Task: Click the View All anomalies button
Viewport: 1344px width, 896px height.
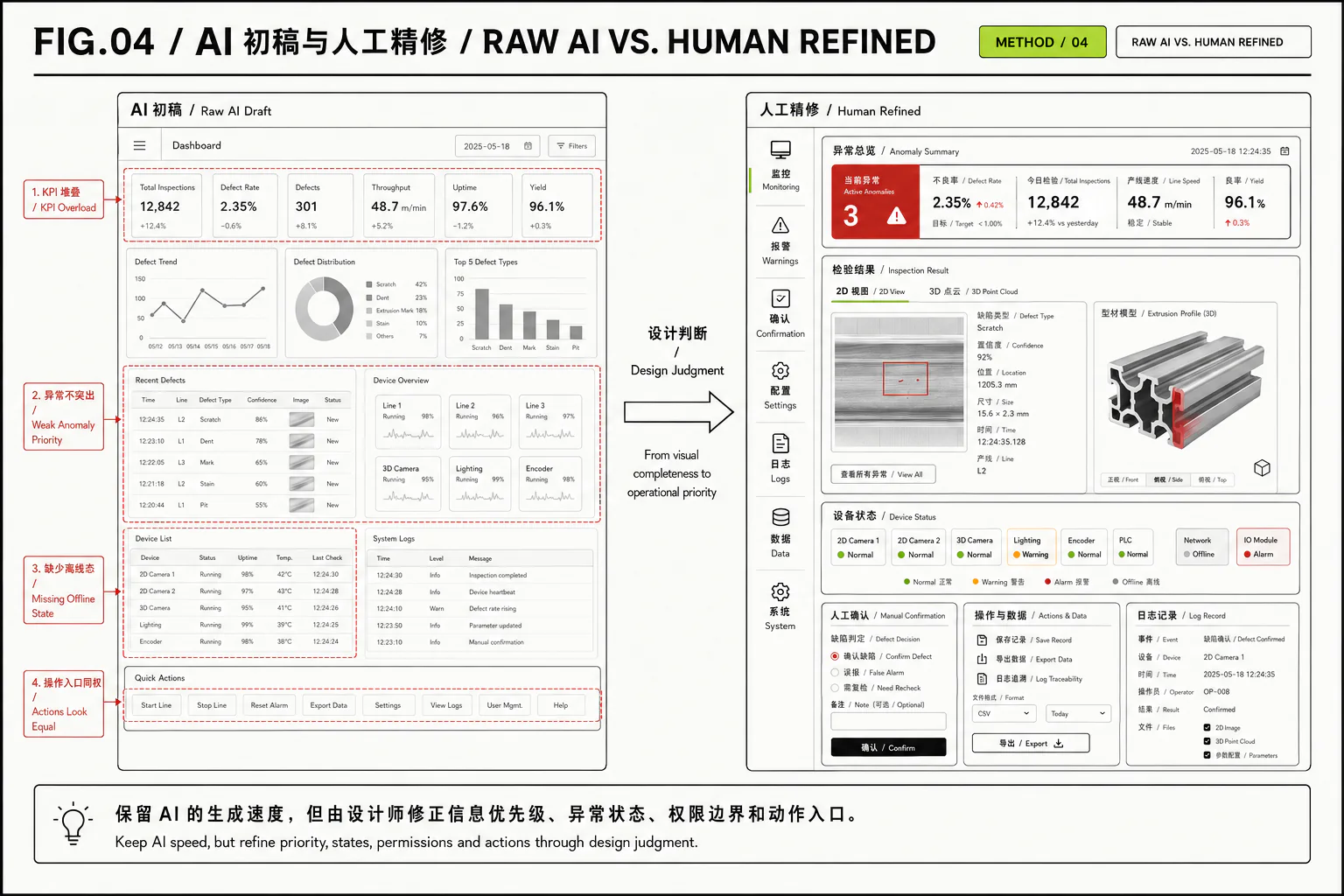Action: pyautogui.click(x=882, y=474)
